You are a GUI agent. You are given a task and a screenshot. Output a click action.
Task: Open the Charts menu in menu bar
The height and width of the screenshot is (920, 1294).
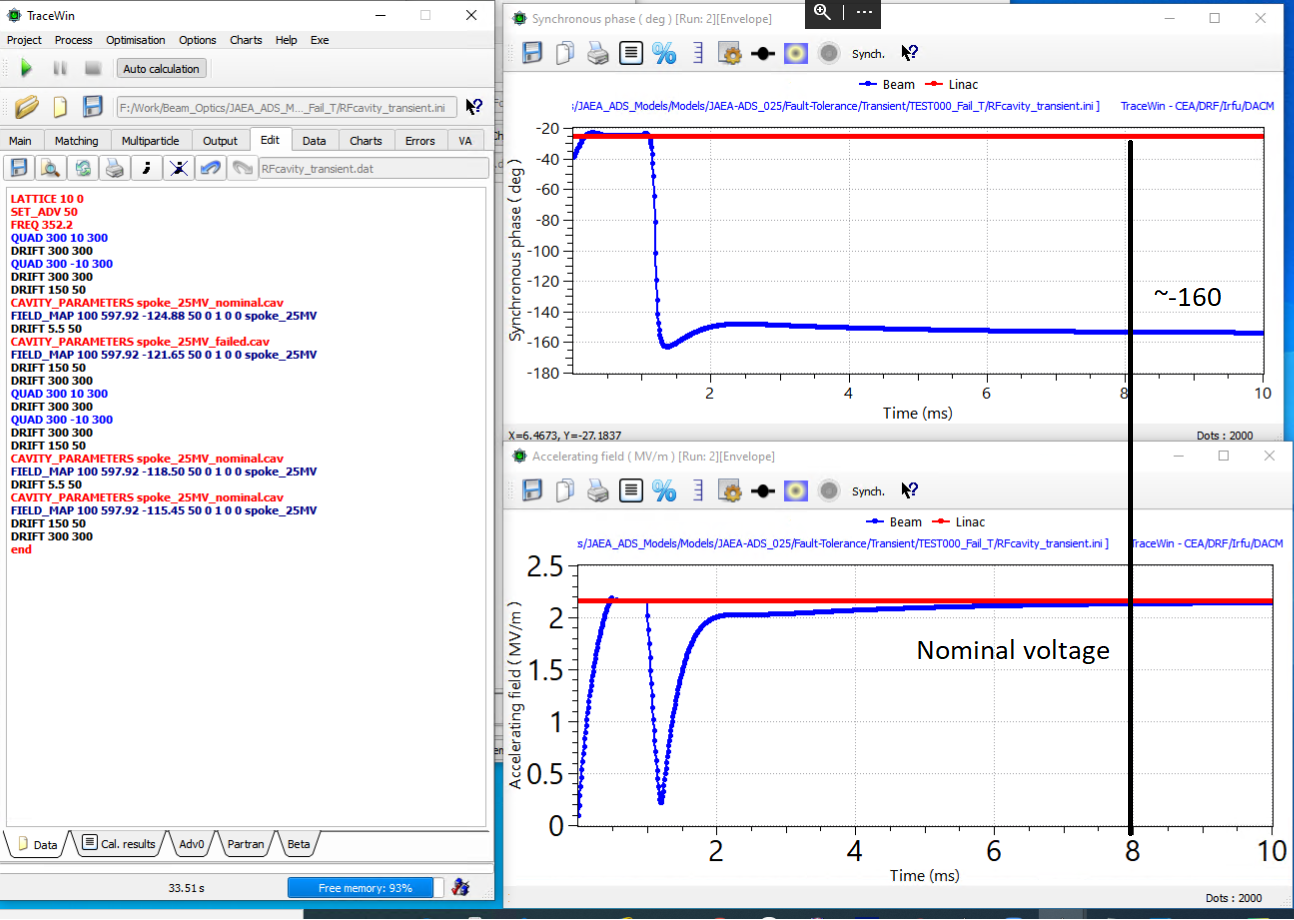coord(245,40)
